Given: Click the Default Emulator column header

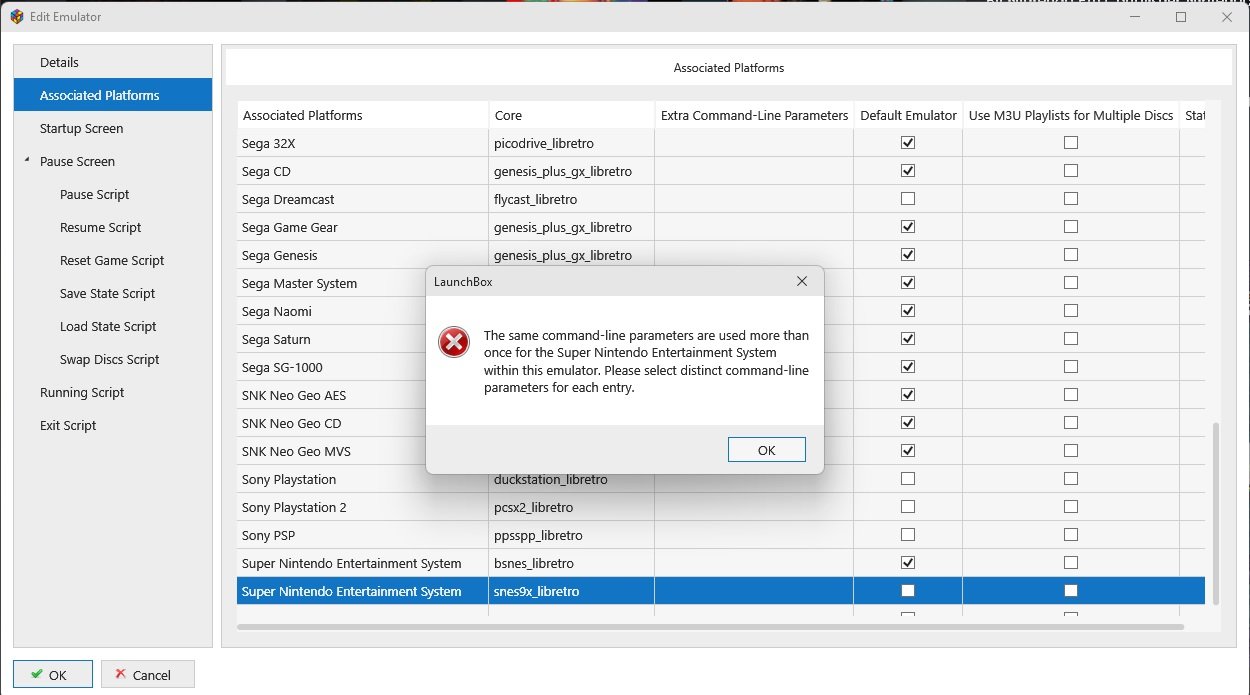Looking at the screenshot, I should coord(908,115).
